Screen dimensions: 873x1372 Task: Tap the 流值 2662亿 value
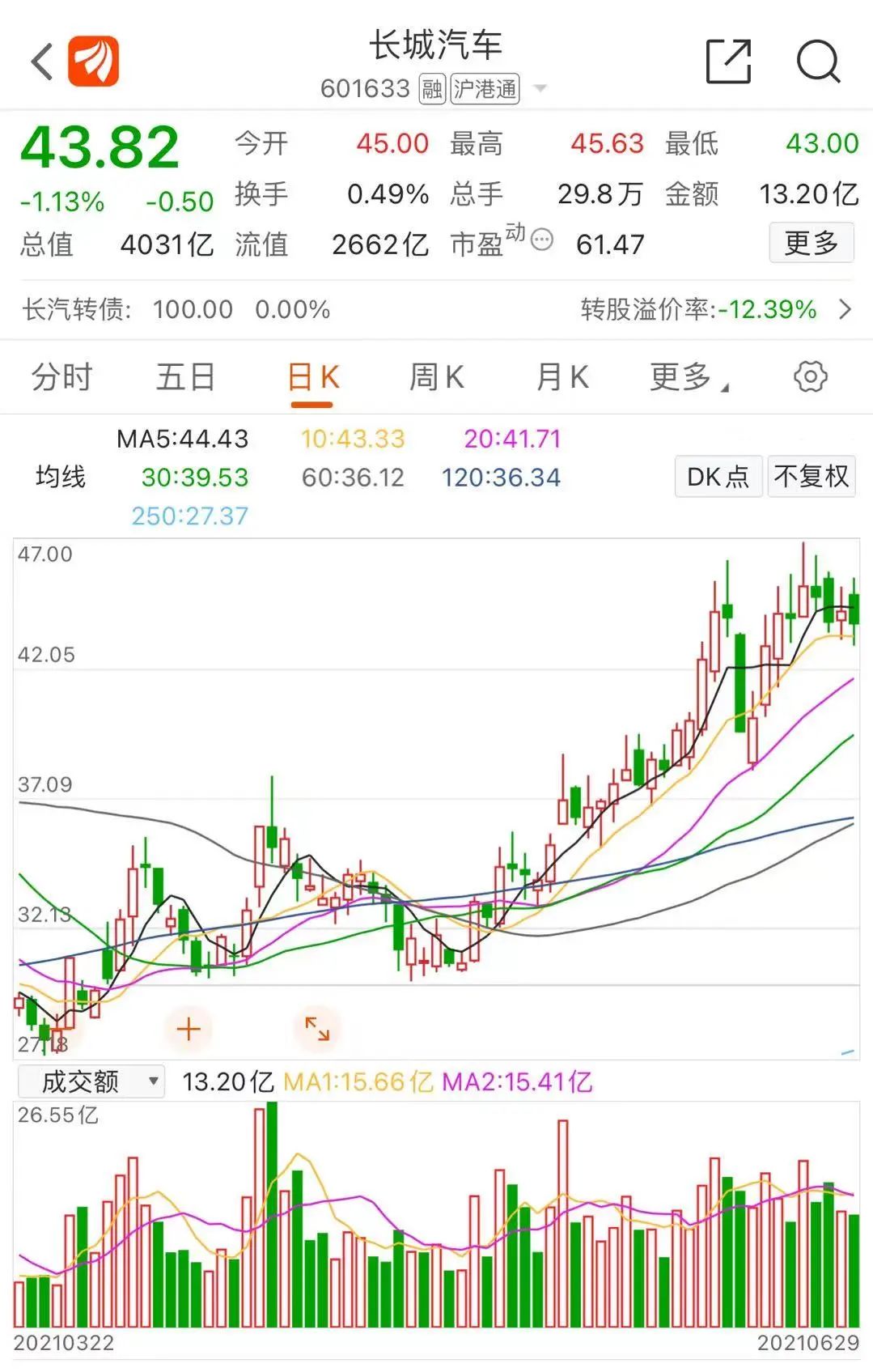point(380,244)
